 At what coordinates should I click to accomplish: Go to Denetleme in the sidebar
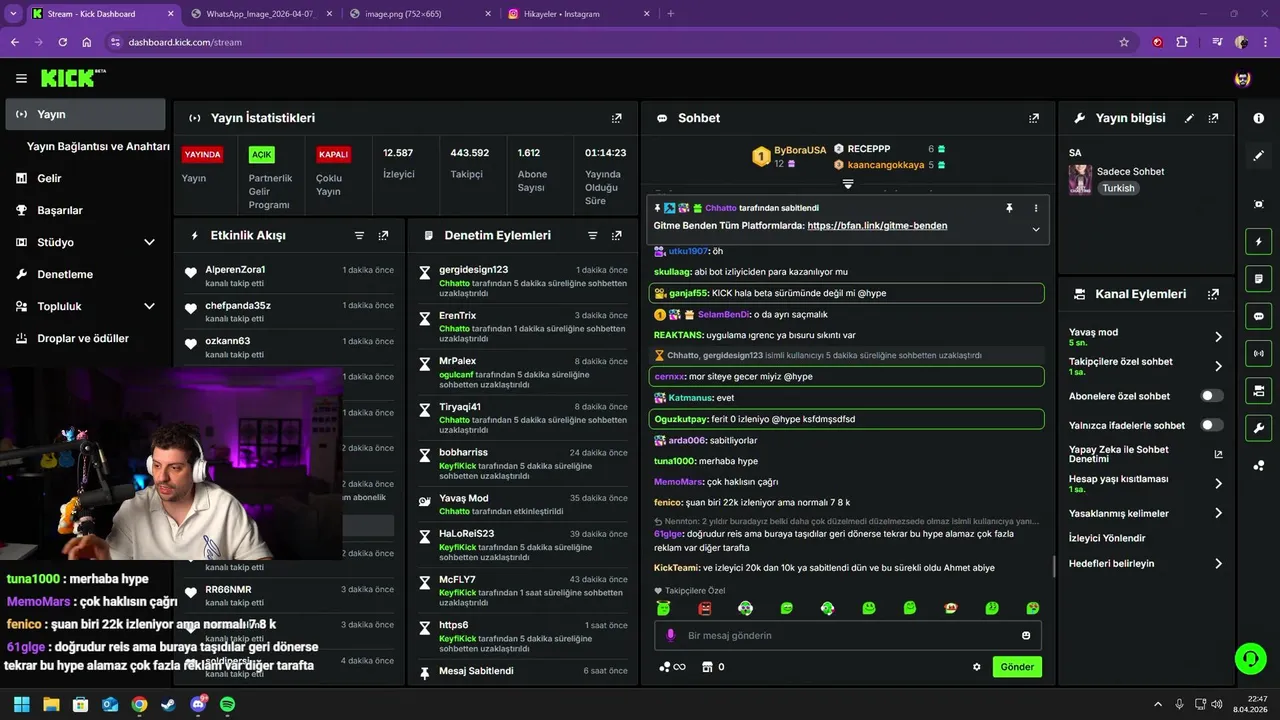pyautogui.click(x=85, y=274)
